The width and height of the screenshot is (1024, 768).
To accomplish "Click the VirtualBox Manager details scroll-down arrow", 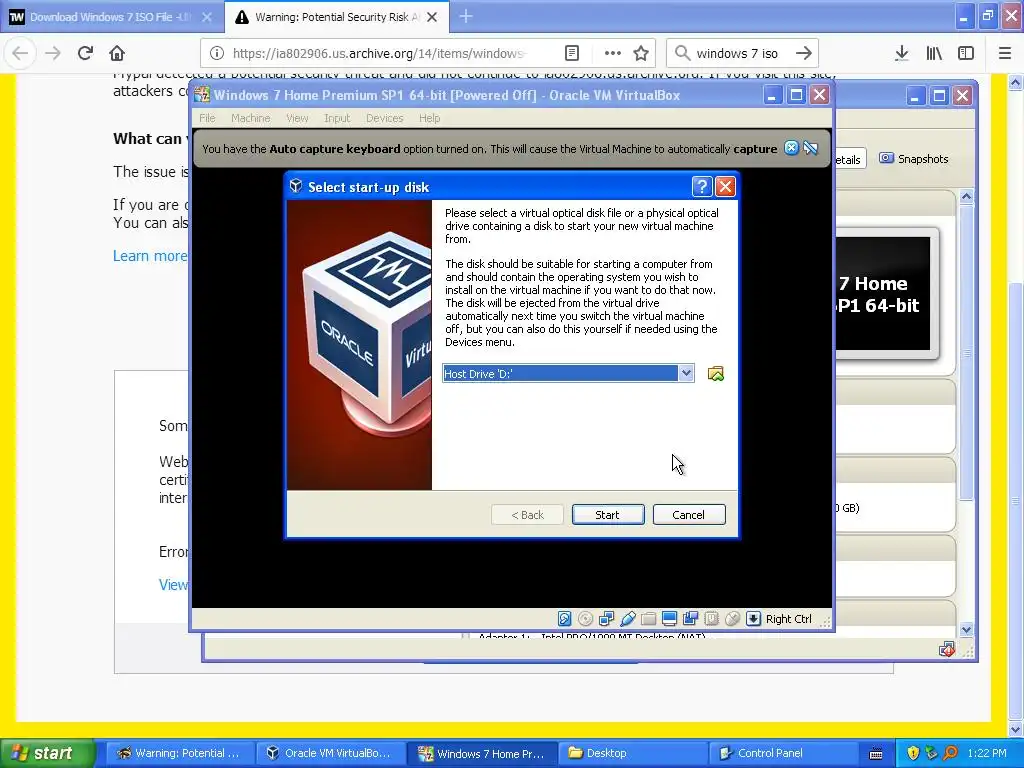I will 967,630.
